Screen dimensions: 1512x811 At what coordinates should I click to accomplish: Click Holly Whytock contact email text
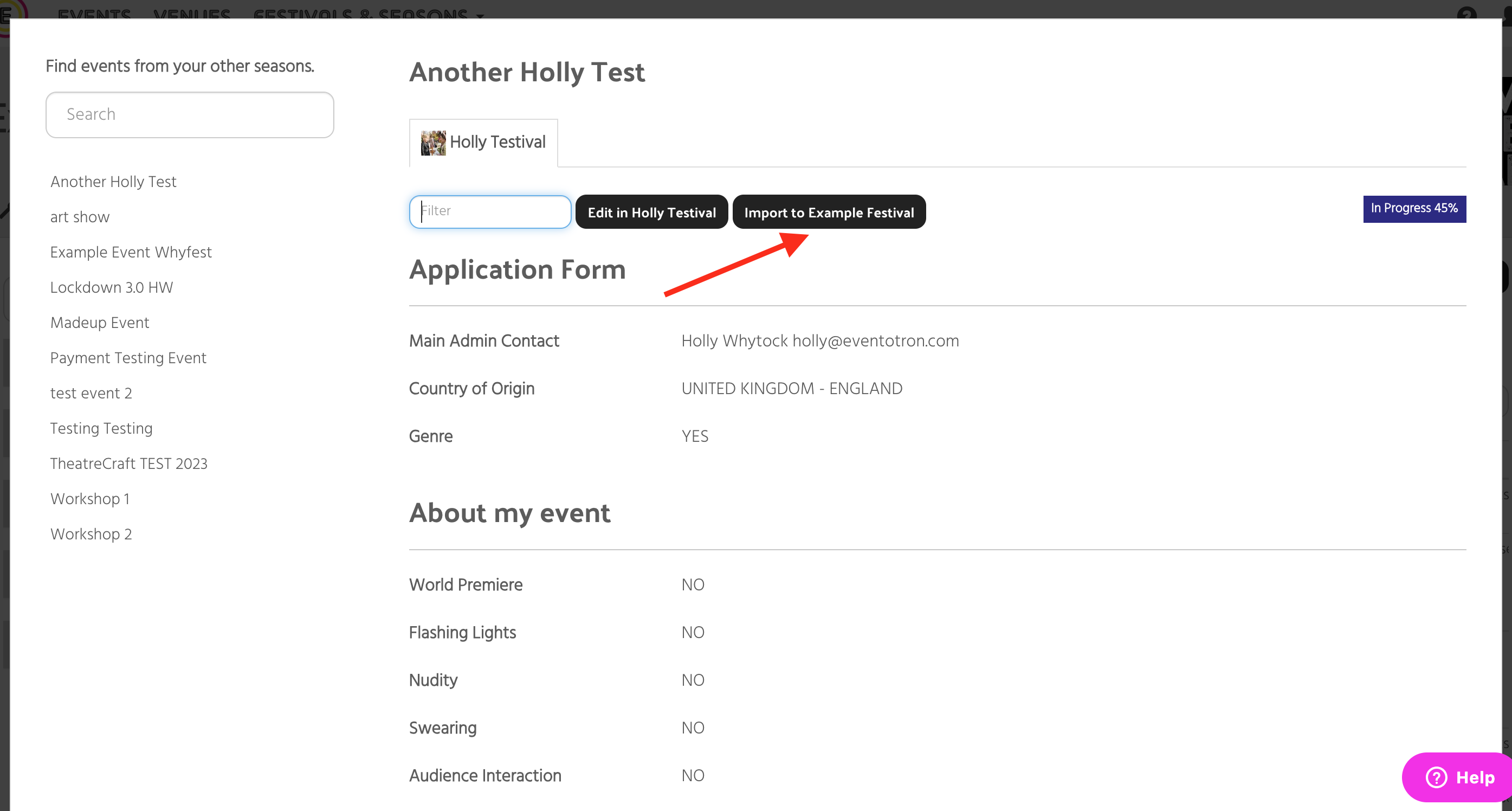point(819,341)
